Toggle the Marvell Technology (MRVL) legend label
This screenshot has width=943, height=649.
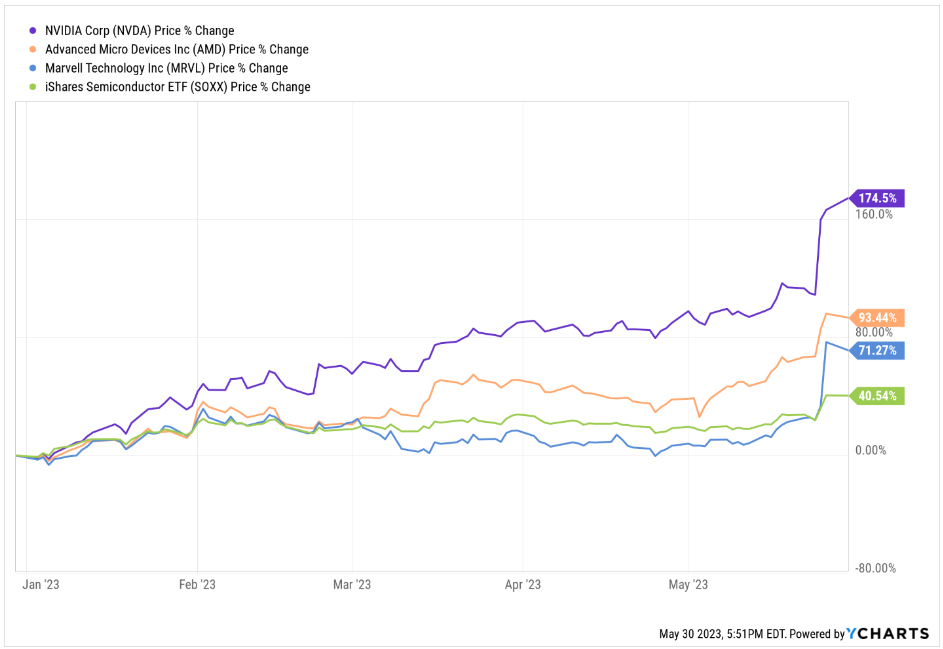tap(166, 68)
